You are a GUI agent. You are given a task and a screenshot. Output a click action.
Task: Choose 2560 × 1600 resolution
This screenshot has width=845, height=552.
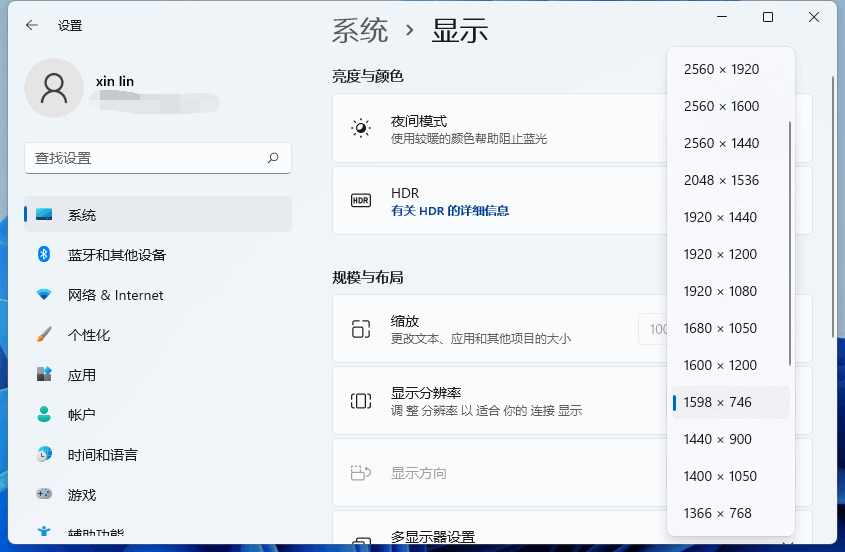point(731,106)
